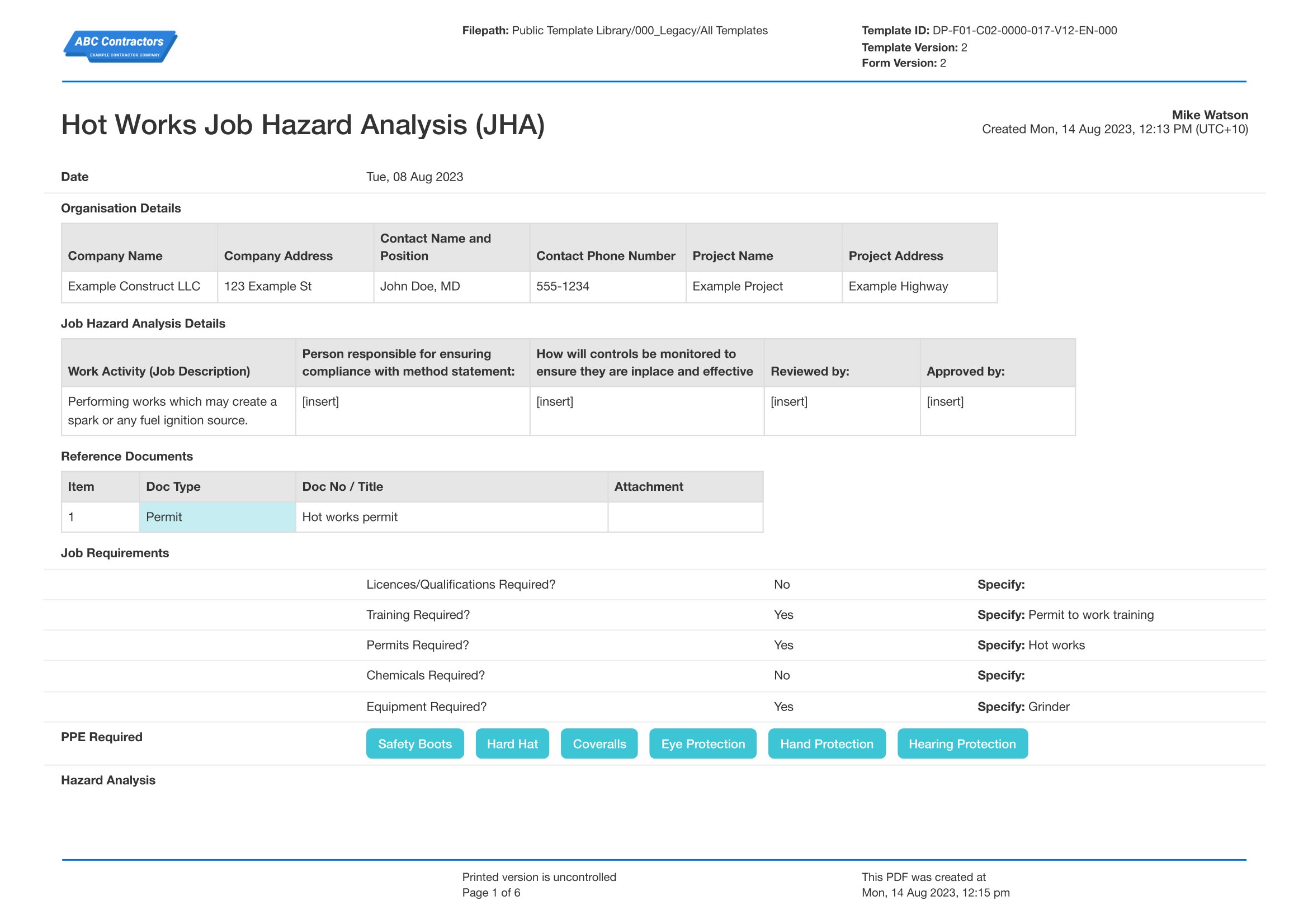
Task: Click the '123 Example St' address cell
Action: coord(296,286)
